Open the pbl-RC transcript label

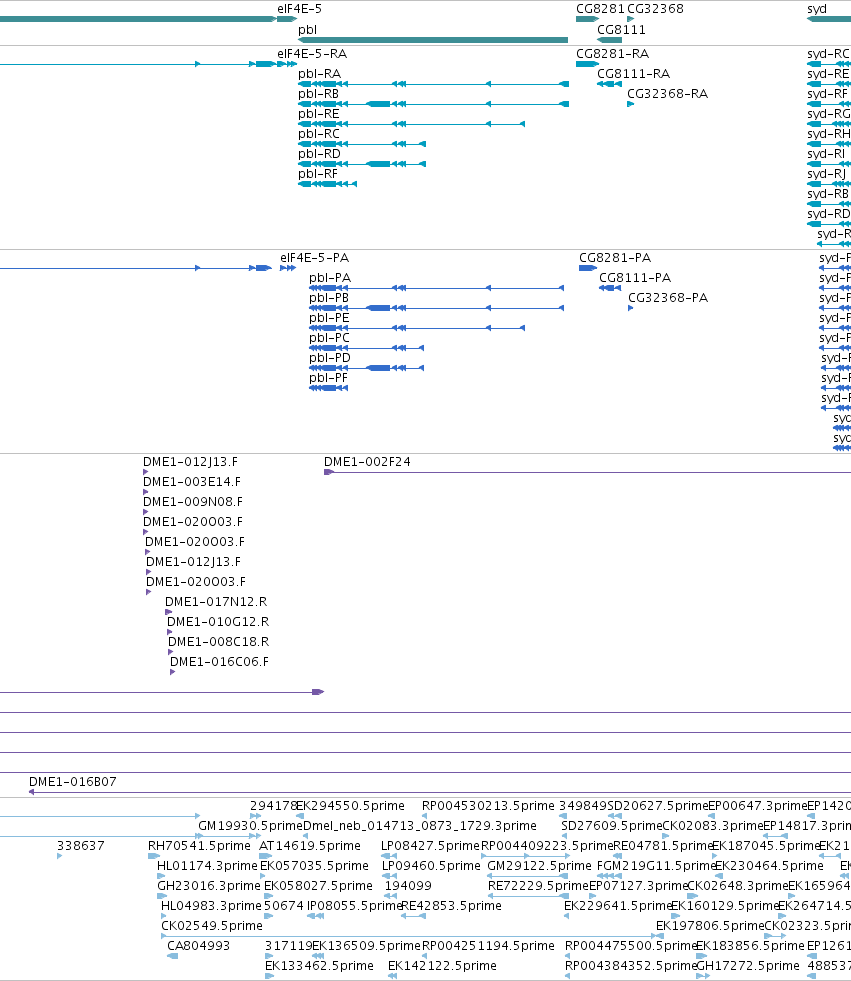coord(318,134)
